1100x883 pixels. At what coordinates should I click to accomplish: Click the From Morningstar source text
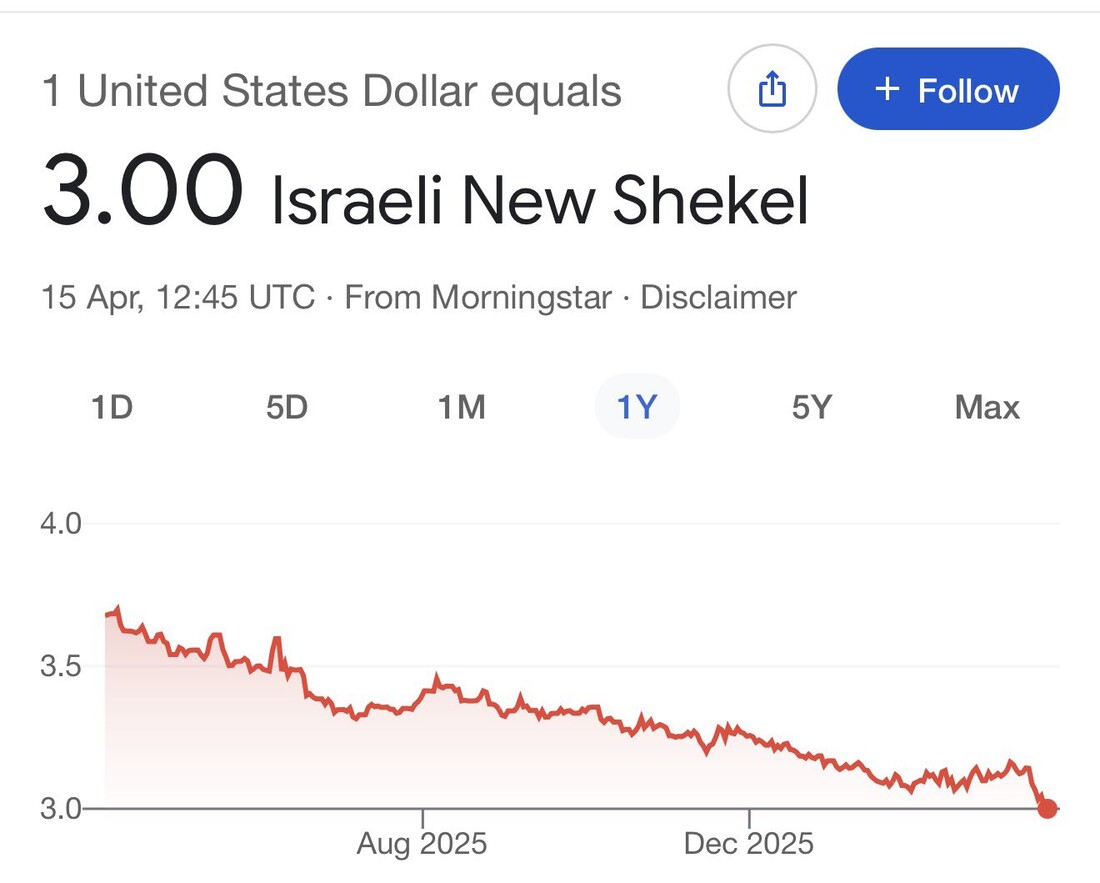[x=478, y=298]
